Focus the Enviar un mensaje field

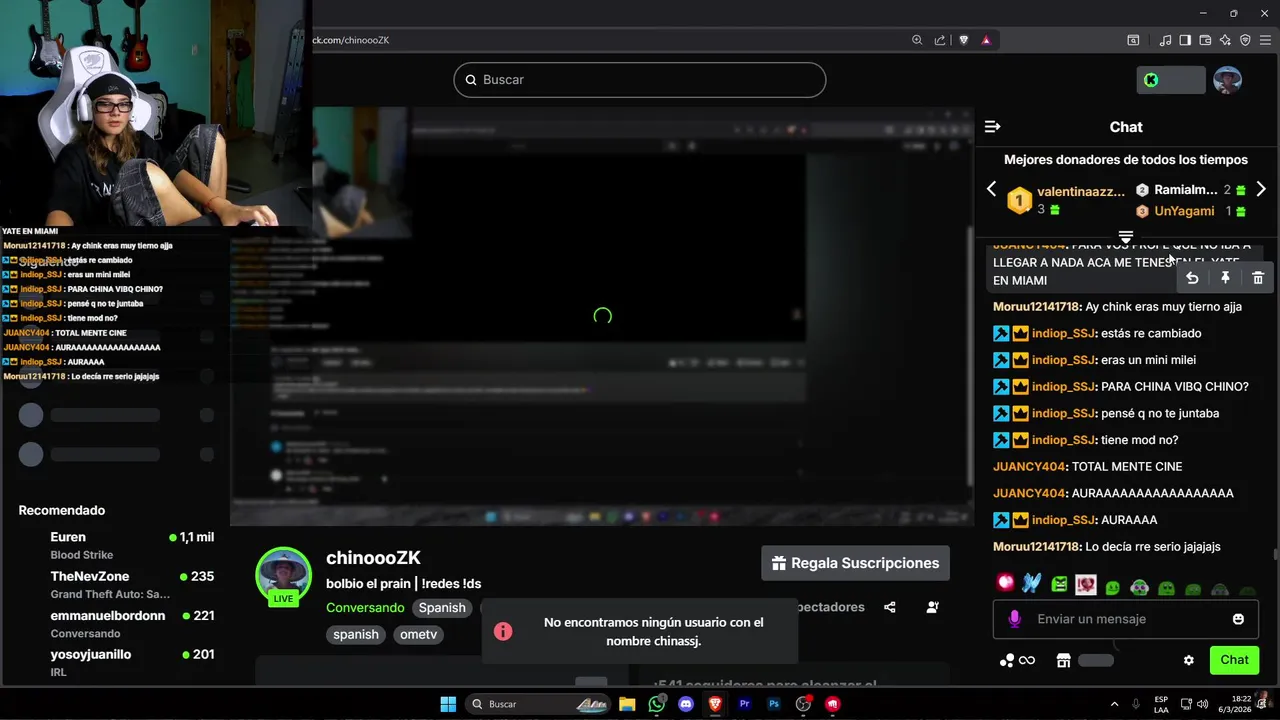tap(1125, 619)
